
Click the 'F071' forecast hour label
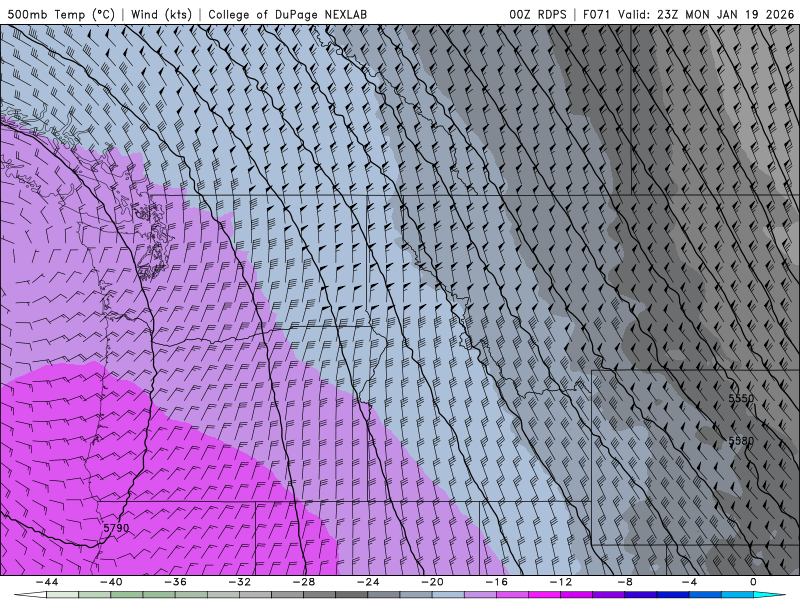596,14
